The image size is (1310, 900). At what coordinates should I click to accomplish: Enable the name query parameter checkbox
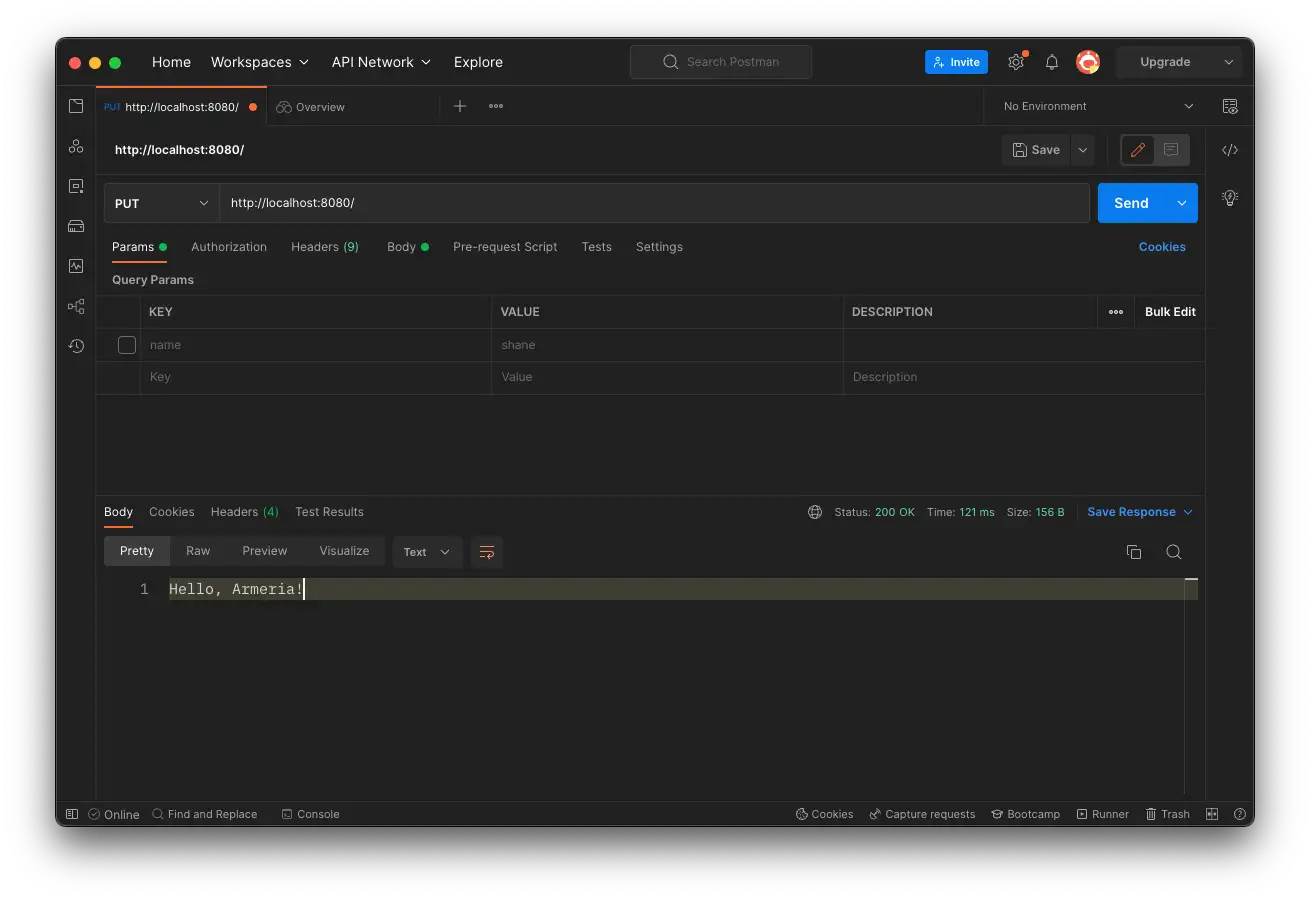127,345
